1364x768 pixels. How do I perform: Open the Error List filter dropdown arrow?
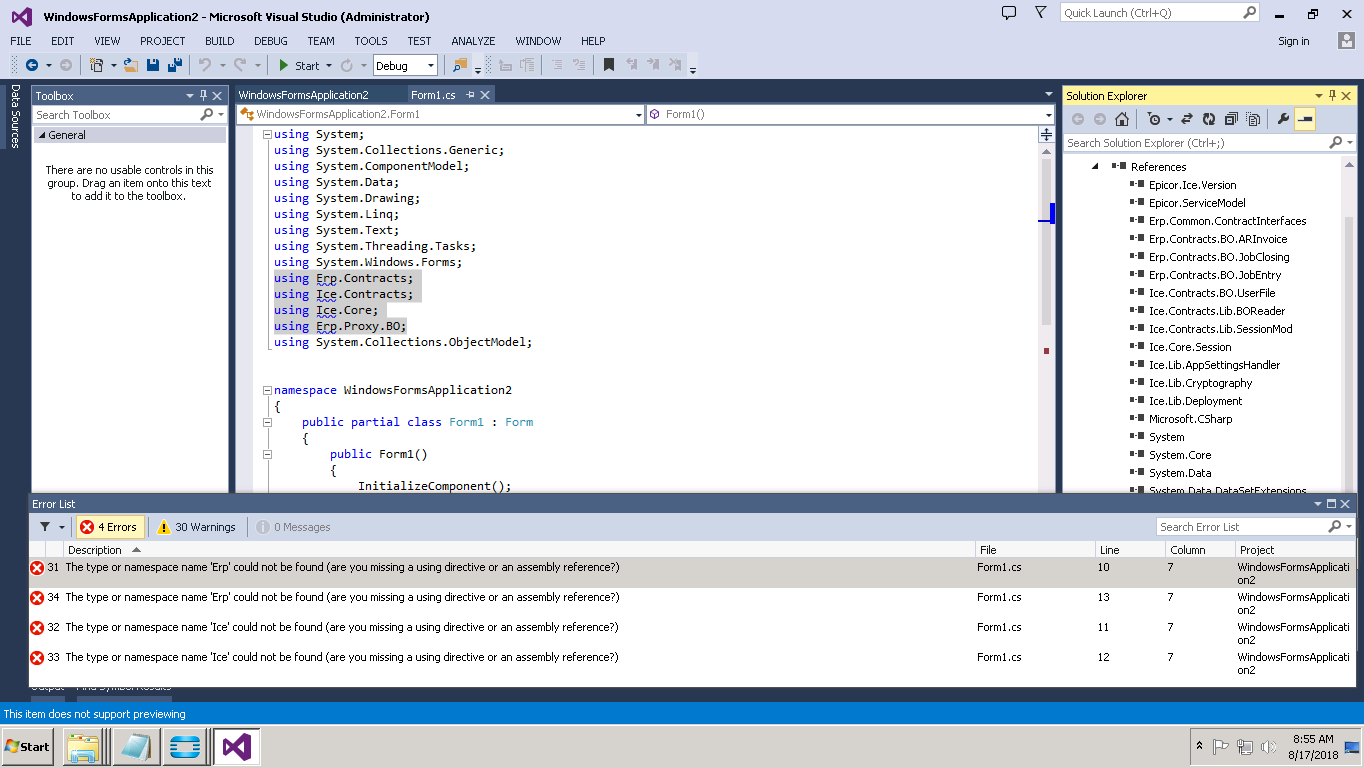click(62, 527)
